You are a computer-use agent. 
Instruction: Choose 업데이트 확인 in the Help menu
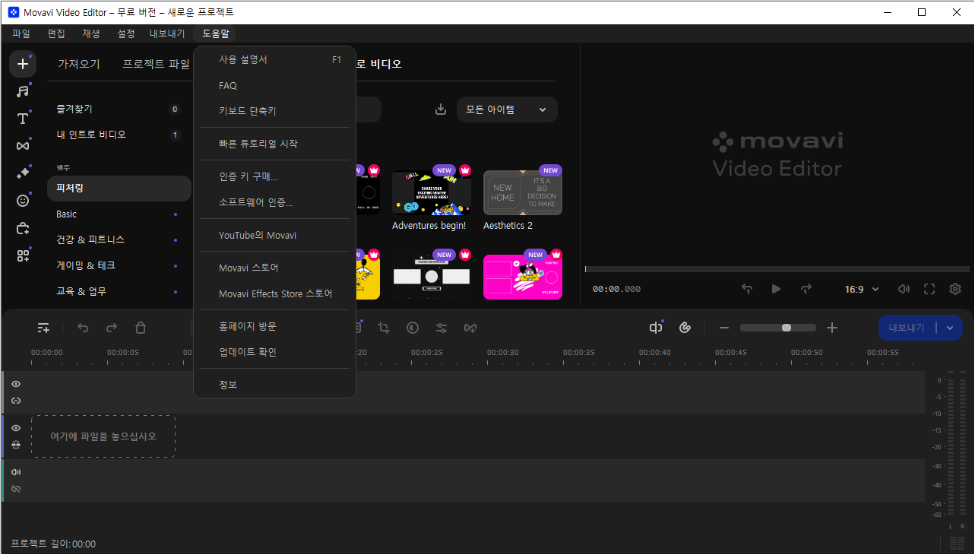tap(248, 352)
